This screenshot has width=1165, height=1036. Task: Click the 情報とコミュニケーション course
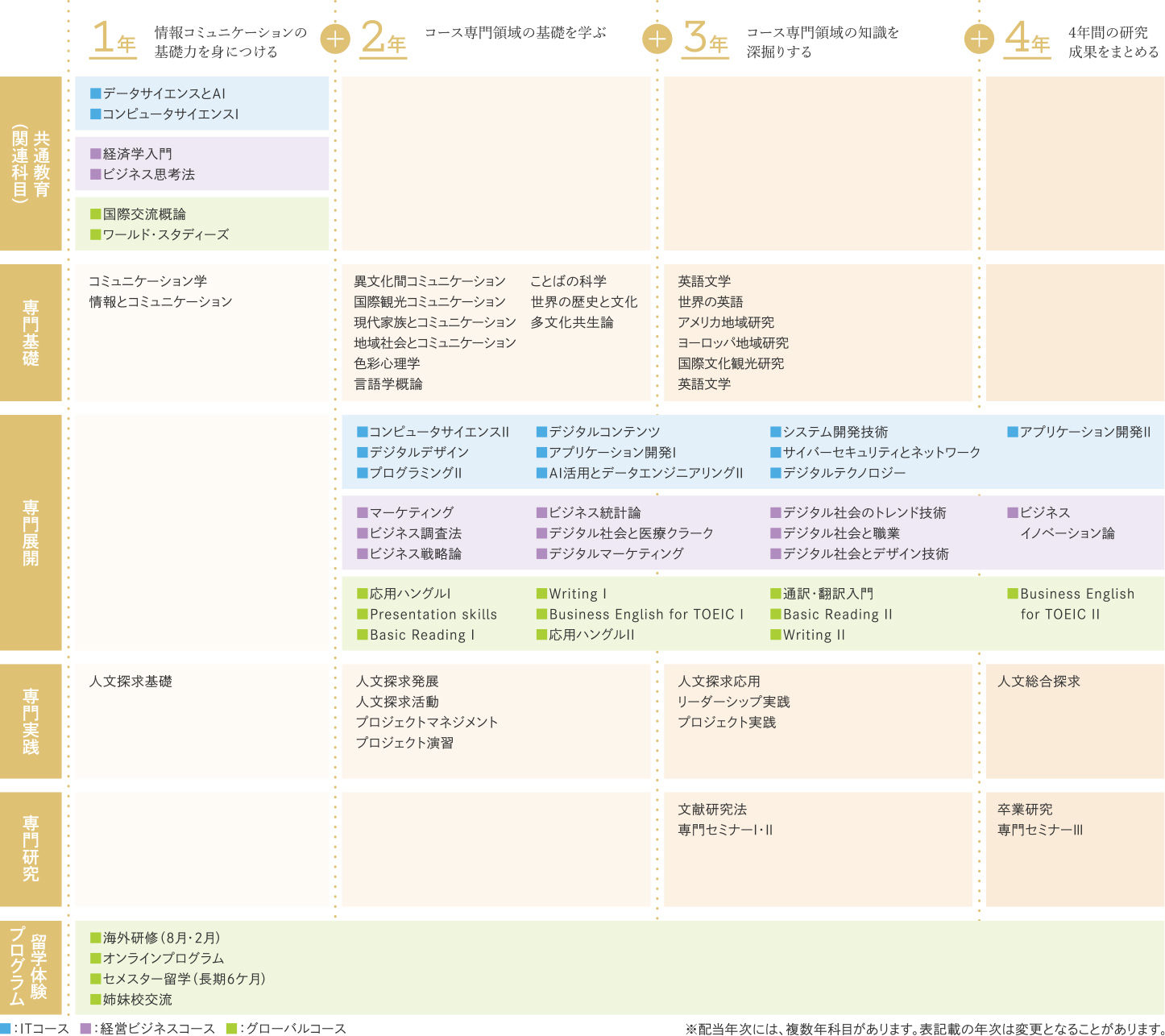pos(161,301)
